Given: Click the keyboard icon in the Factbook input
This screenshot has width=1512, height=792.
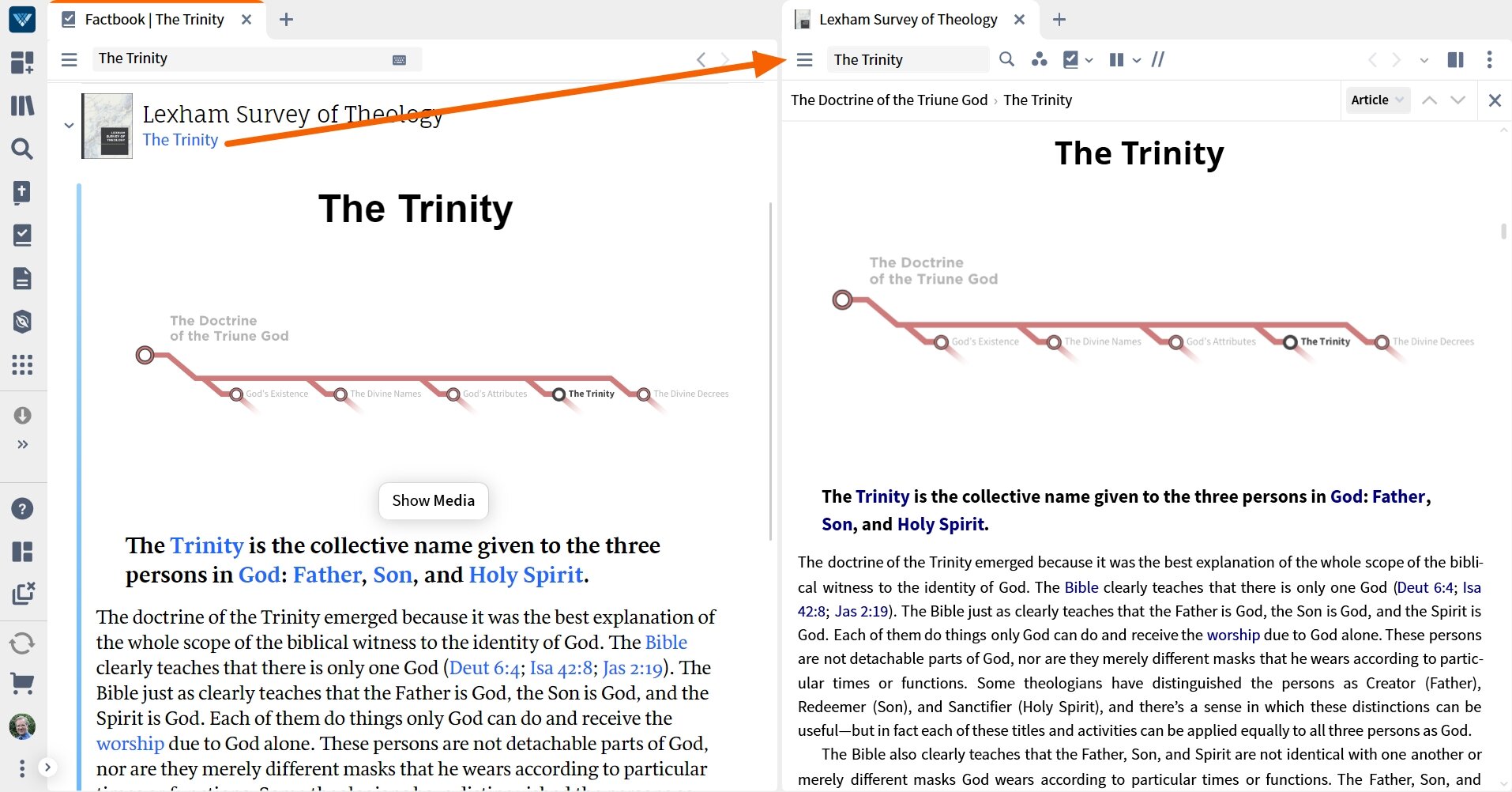Looking at the screenshot, I should (399, 59).
